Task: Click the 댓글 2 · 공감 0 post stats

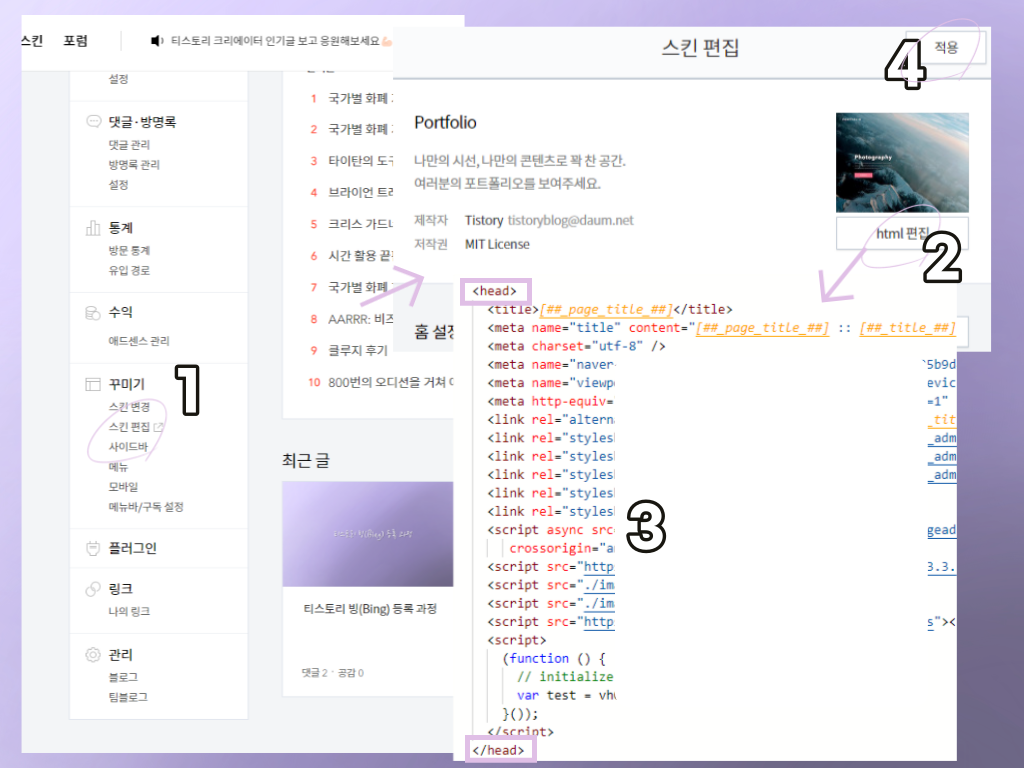Action: coord(332,673)
